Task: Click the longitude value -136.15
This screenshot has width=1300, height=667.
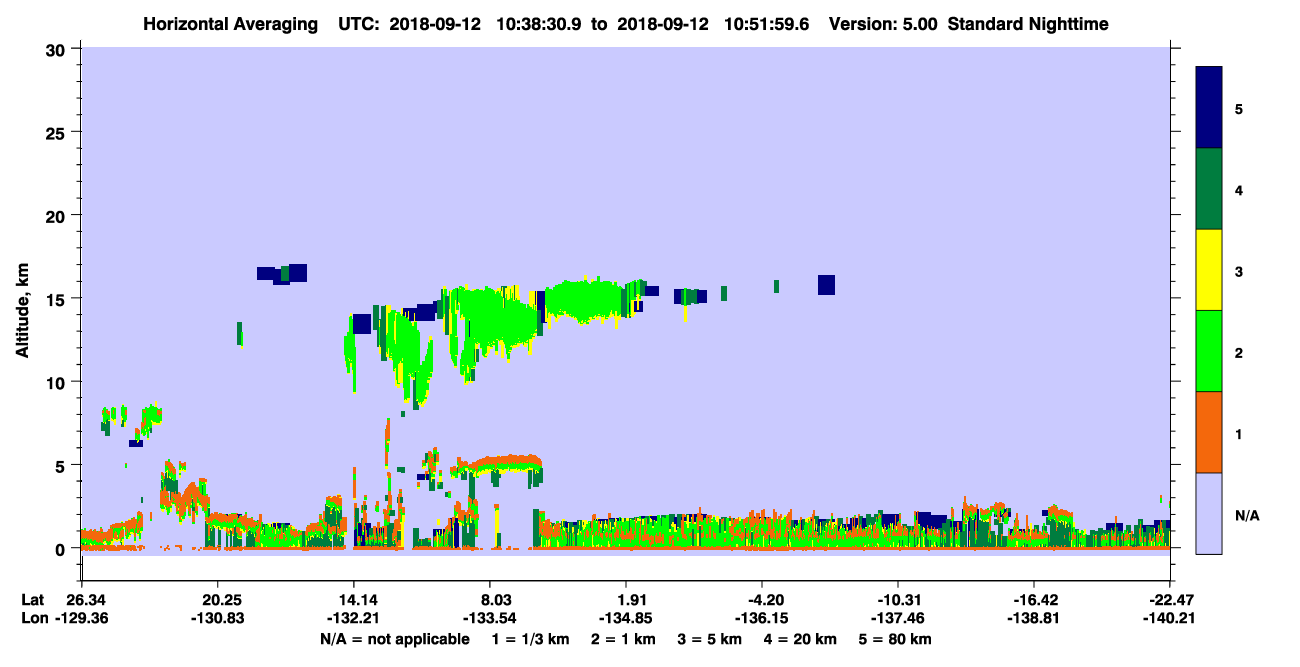Action: coord(762,618)
